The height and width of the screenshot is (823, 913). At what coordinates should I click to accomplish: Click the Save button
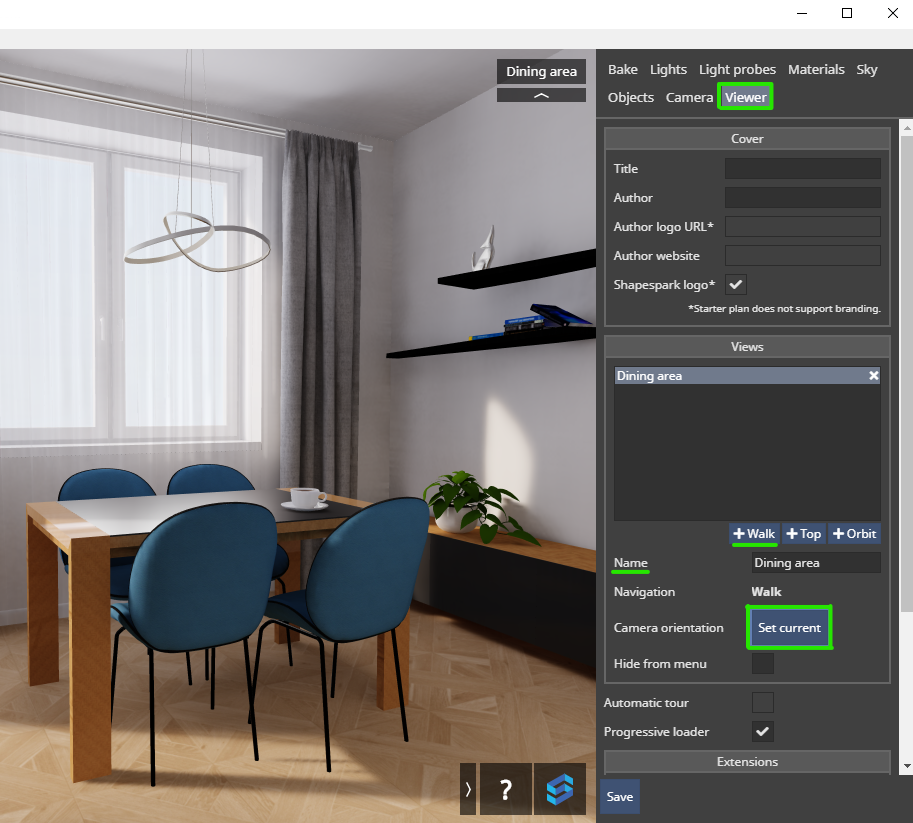pos(620,797)
